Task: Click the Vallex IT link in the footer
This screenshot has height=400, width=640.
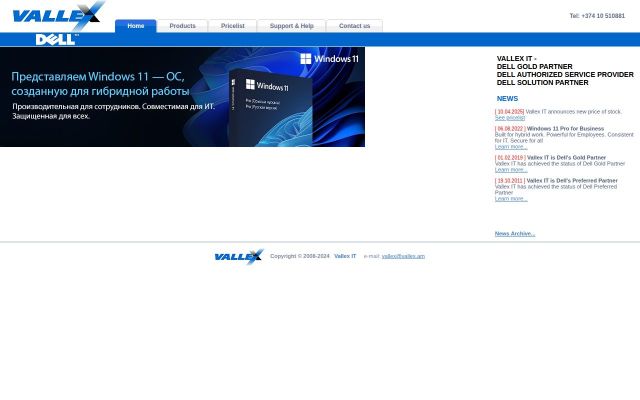Action: [x=345, y=256]
